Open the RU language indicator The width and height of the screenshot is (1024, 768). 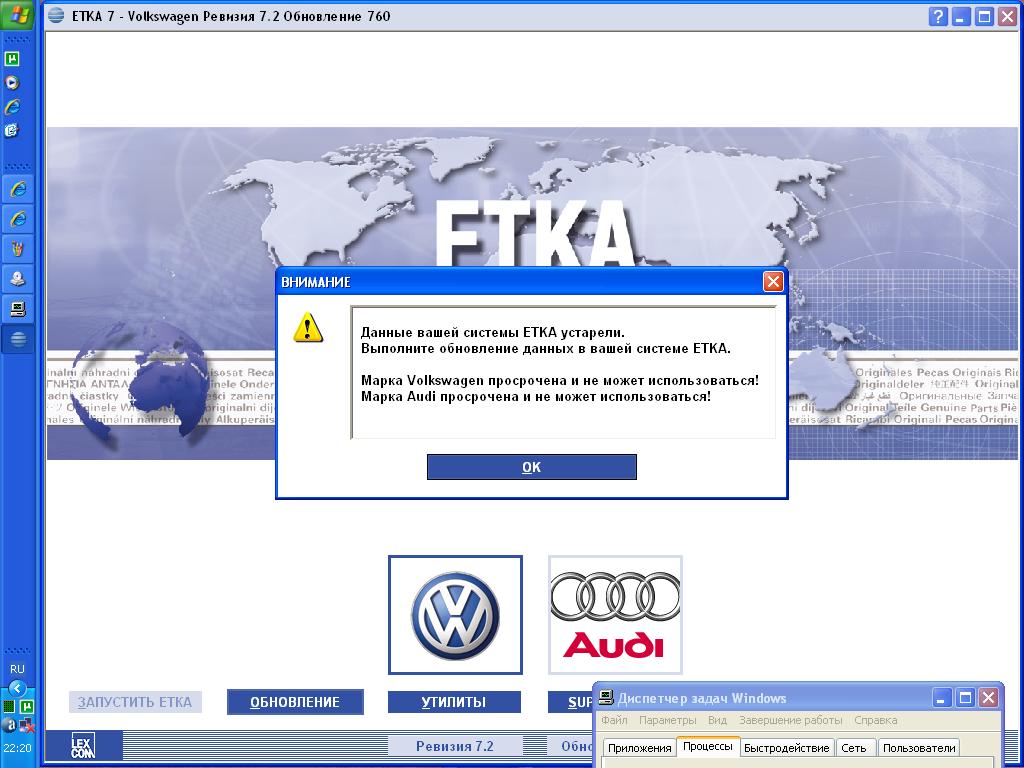(17, 669)
